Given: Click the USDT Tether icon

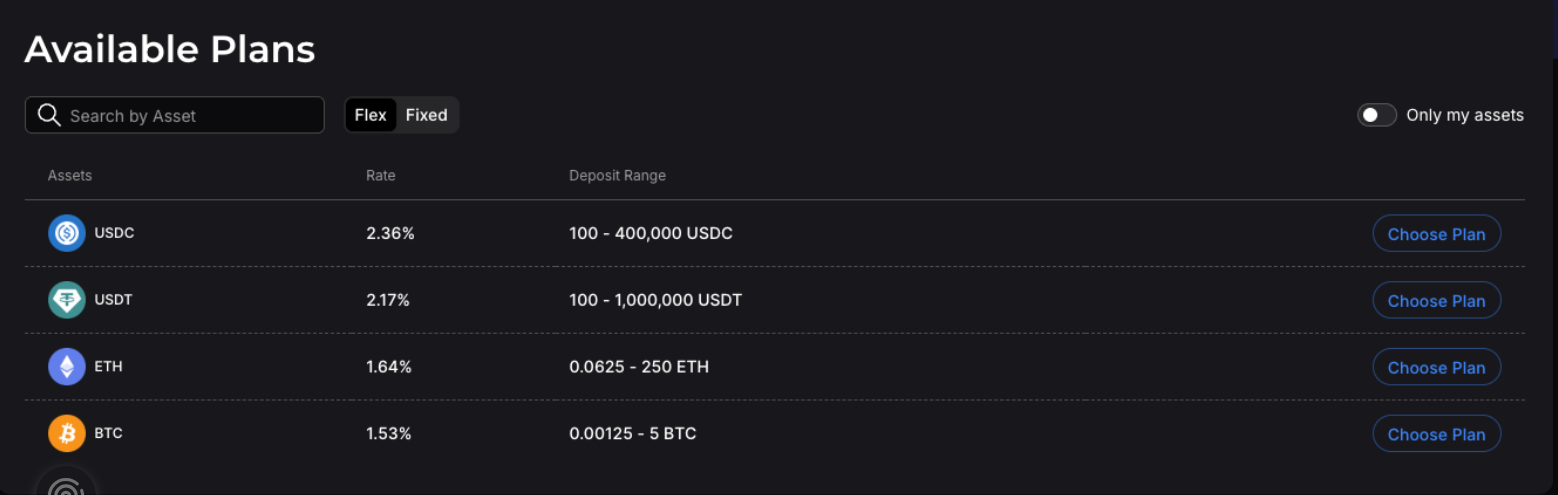Looking at the screenshot, I should pos(67,300).
